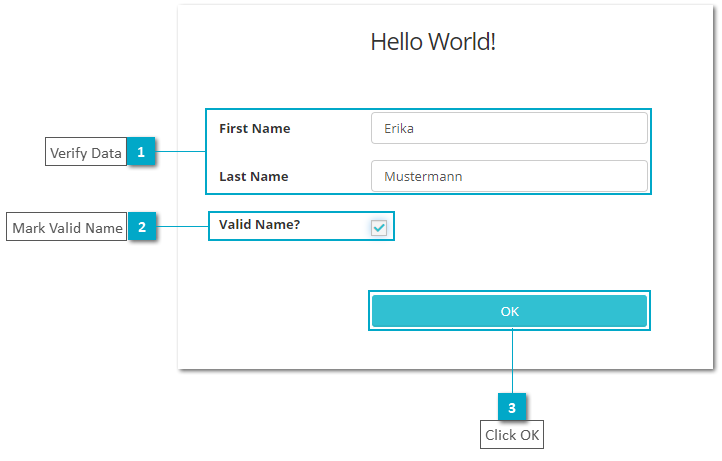Image resolution: width=722 pixels, height=461 pixels.
Task: Click the Hello World! heading
Action: point(433,42)
